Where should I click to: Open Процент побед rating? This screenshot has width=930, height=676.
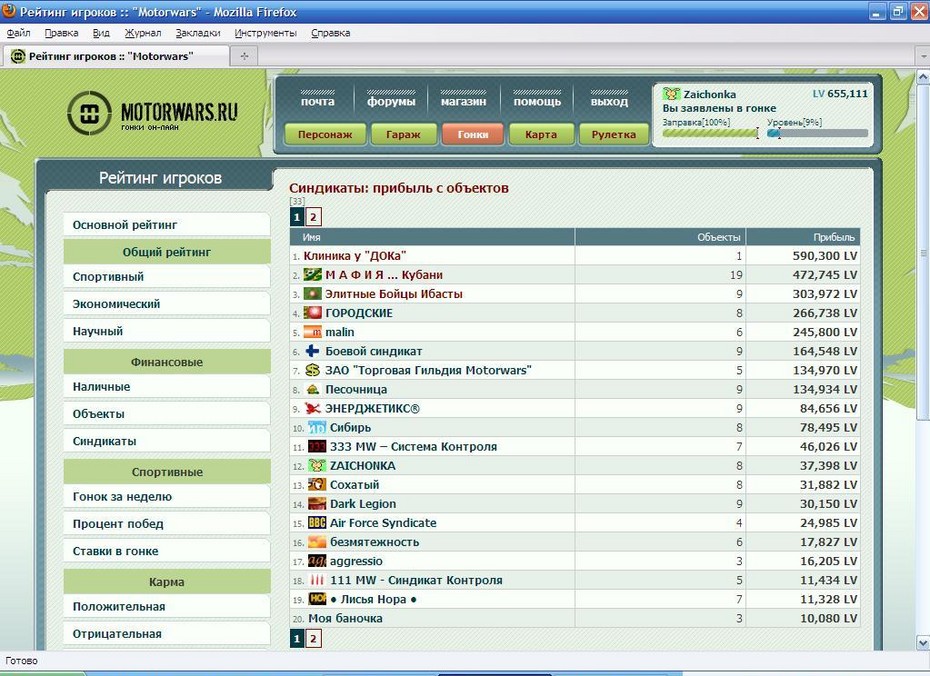coord(167,524)
